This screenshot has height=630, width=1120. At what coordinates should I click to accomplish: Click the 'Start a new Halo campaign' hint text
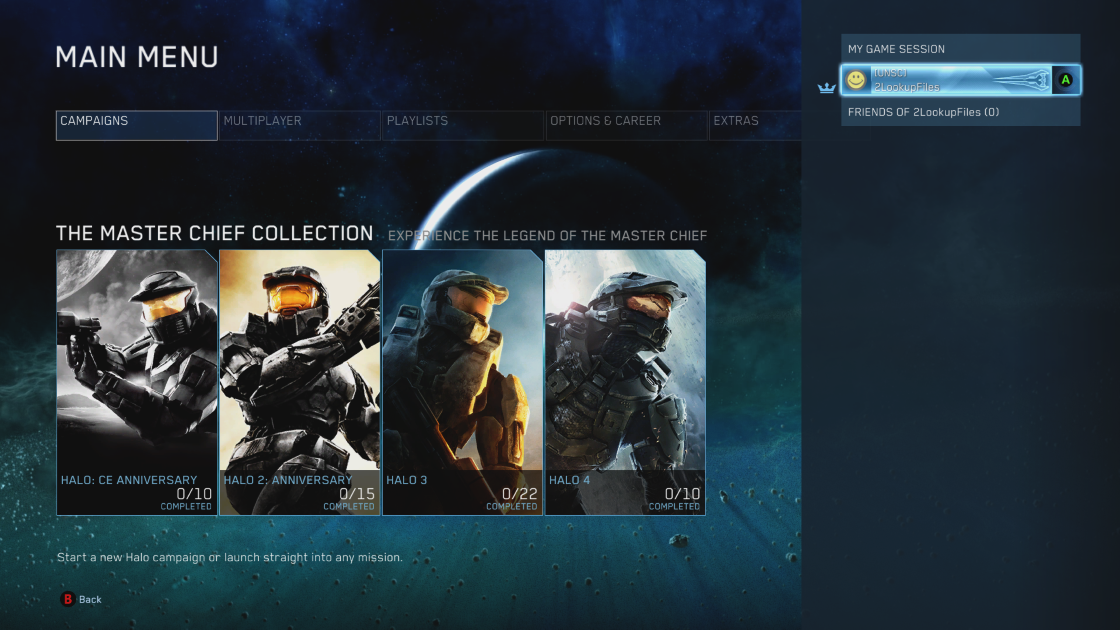229,557
